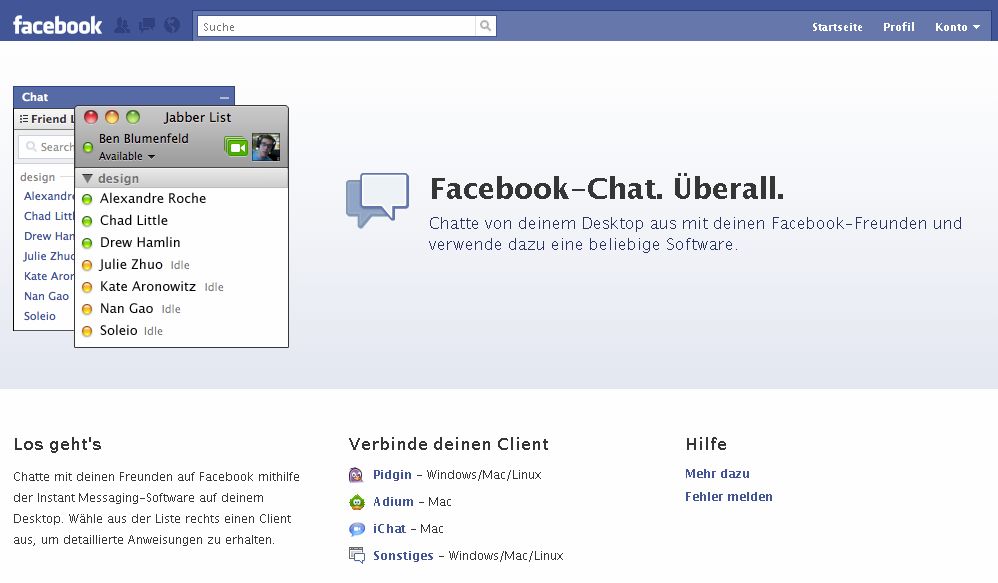The width and height of the screenshot is (998, 583).
Task: Select the iChat speech bubble icon
Action: [356, 528]
